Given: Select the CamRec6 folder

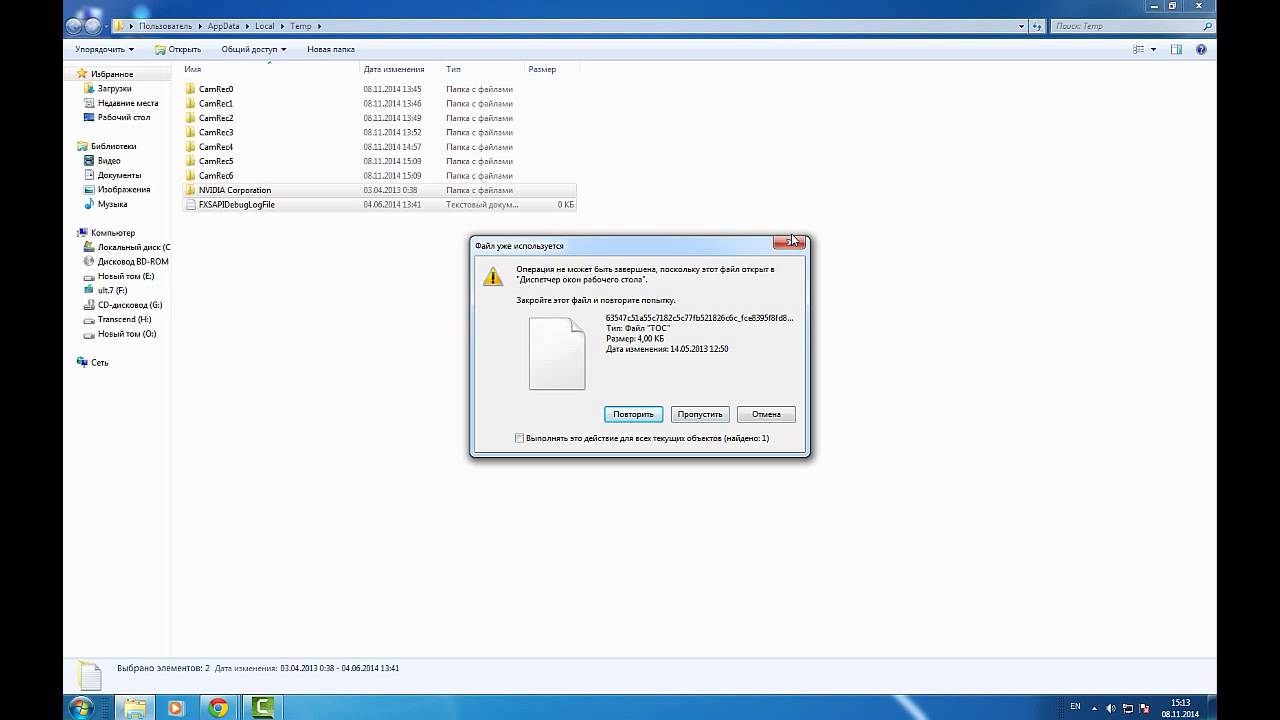Looking at the screenshot, I should pyautogui.click(x=216, y=176).
